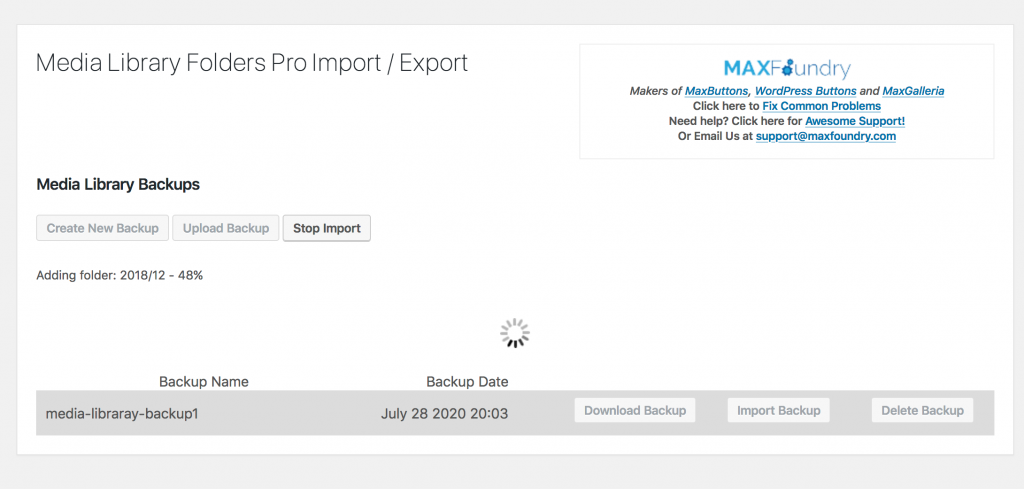Click the Upload Backup button

(x=226, y=229)
